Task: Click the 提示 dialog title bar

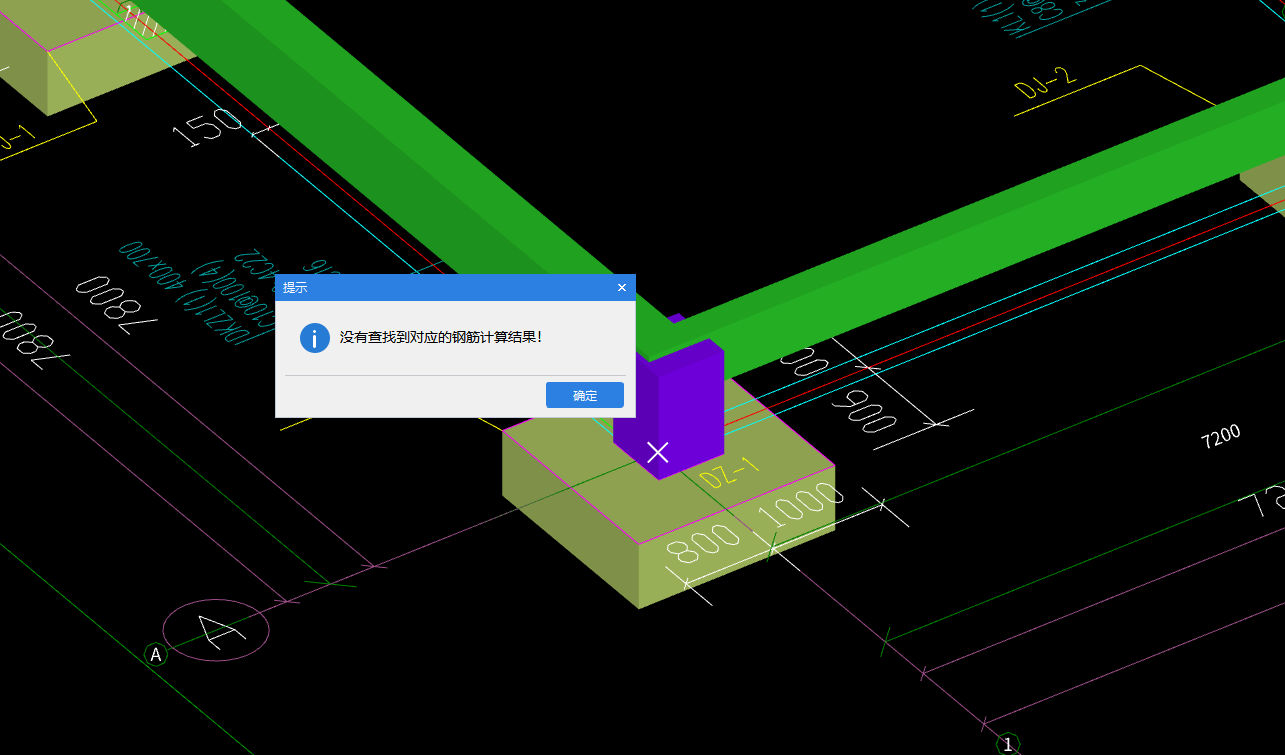Action: pyautogui.click(x=455, y=288)
